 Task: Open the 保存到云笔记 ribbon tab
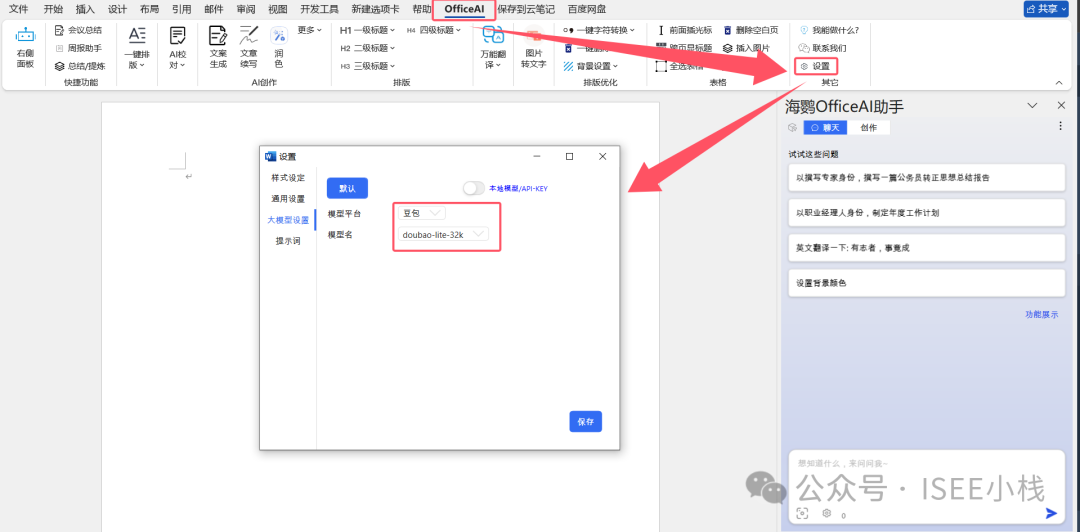pos(526,10)
